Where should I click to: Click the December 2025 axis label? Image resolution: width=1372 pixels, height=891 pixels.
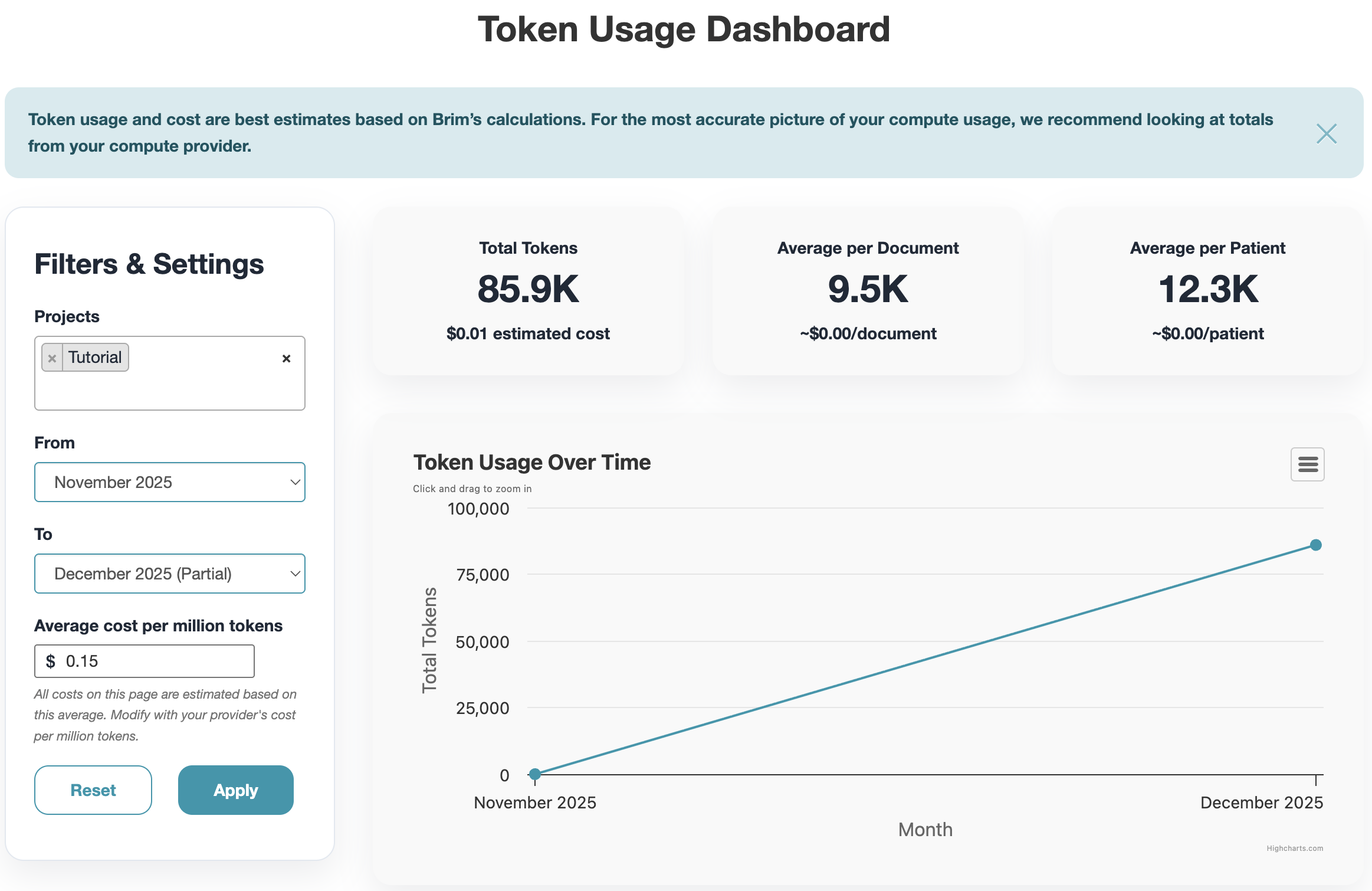coord(1261,802)
